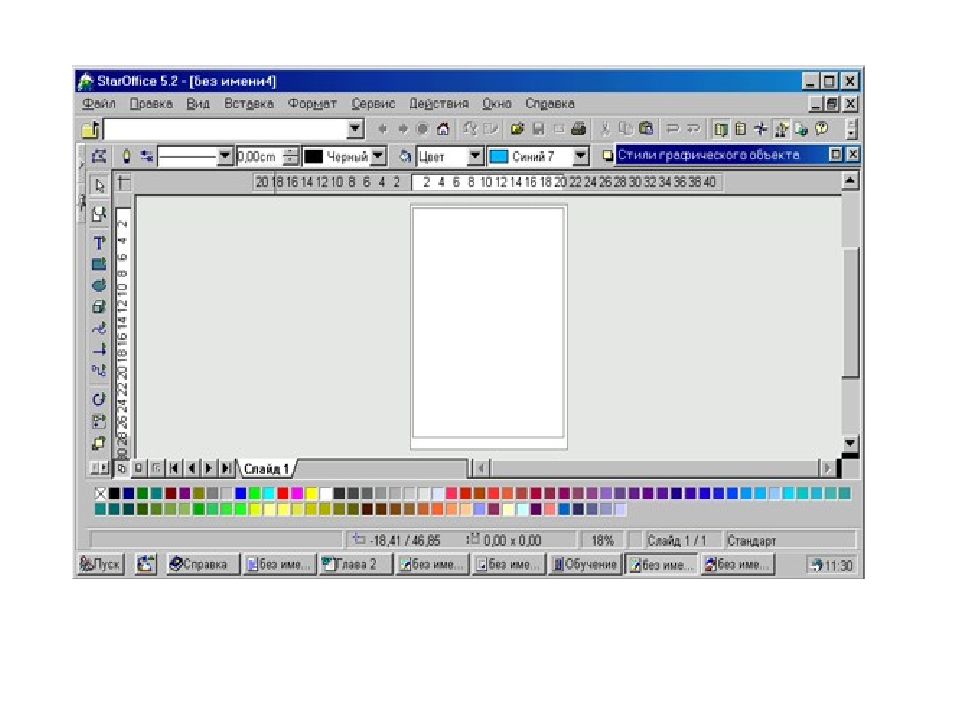The image size is (960, 720).
Task: Select the Lines and Arrows tool
Action: [99, 350]
